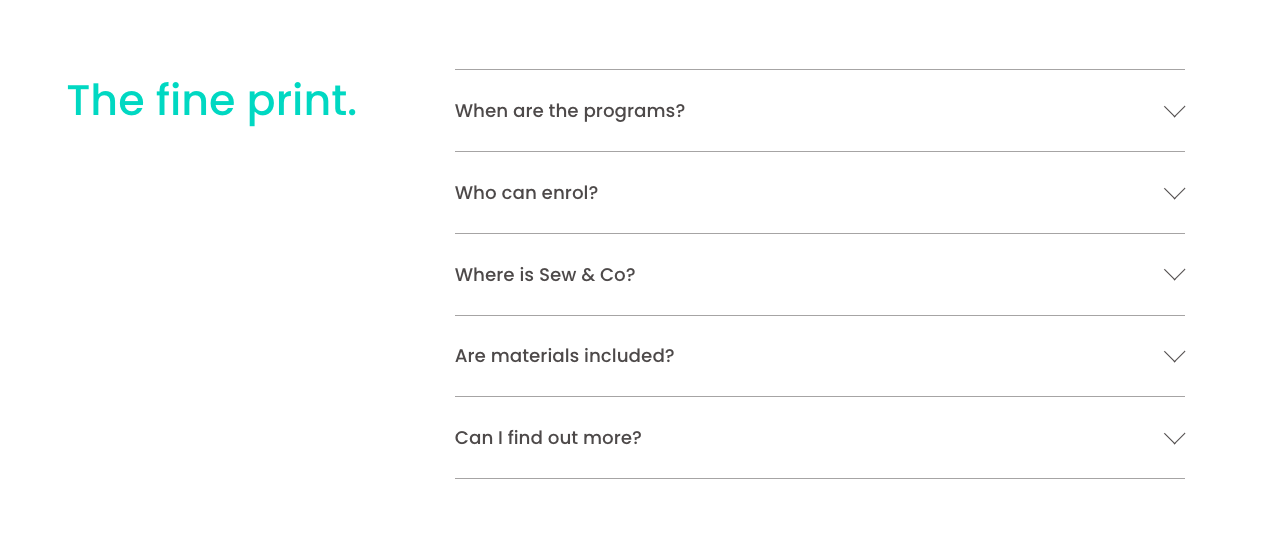This screenshot has width=1263, height=546.
Task: Open the "Who can enrol?" accordion item
Action: click(820, 193)
